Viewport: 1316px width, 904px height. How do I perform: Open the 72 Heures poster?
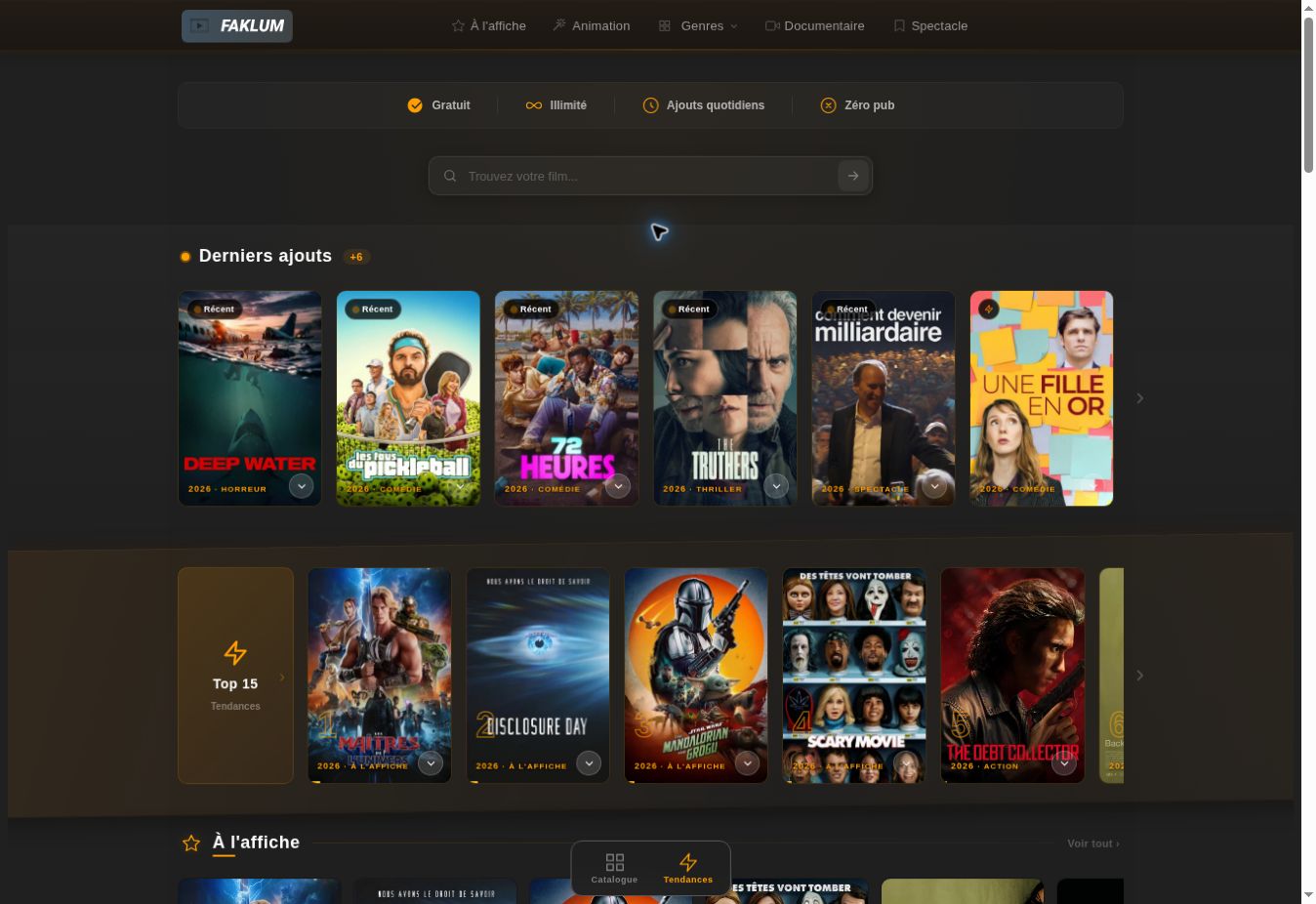(x=566, y=398)
